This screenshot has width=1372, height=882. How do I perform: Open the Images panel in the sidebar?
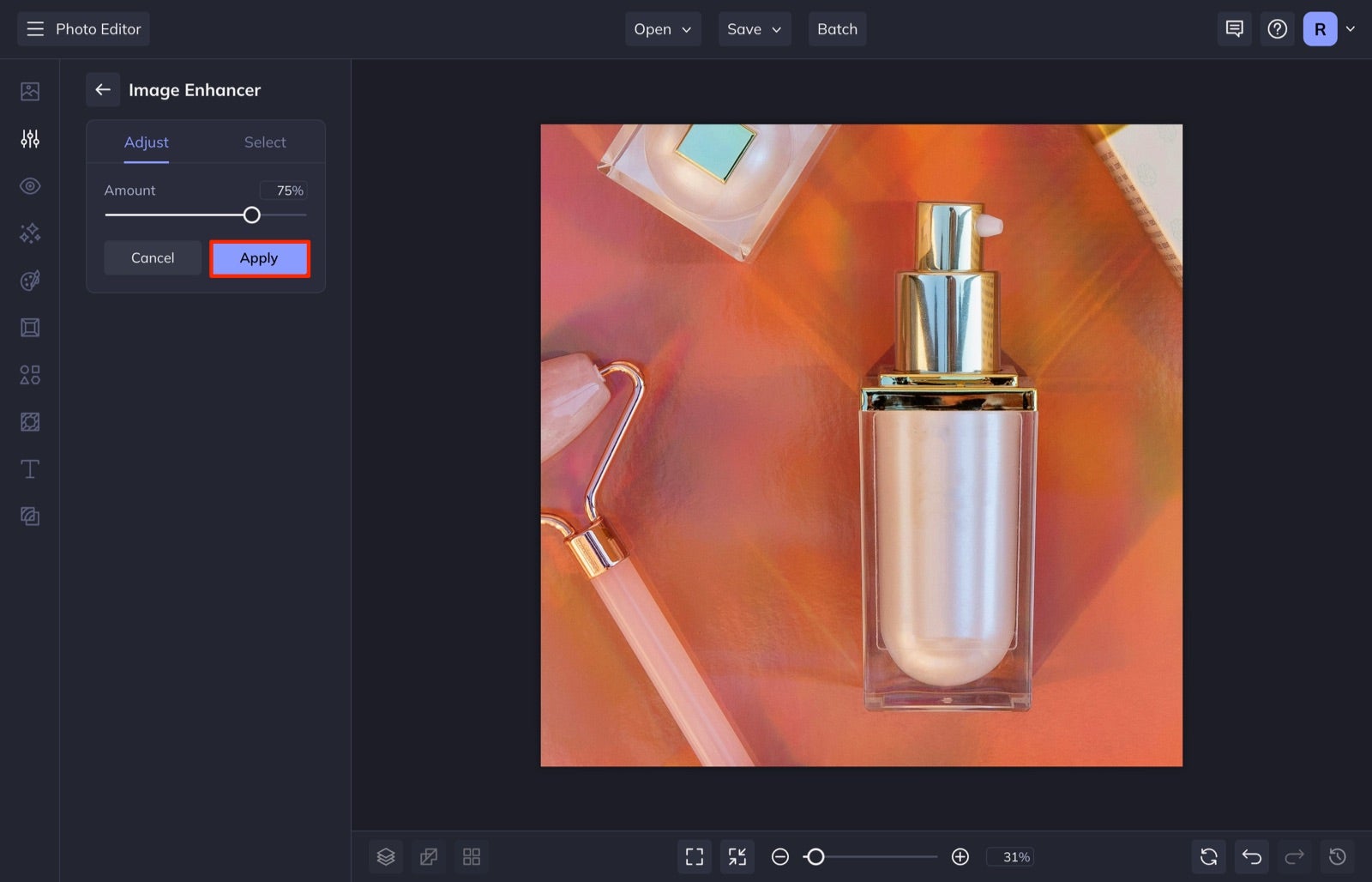pyautogui.click(x=30, y=90)
